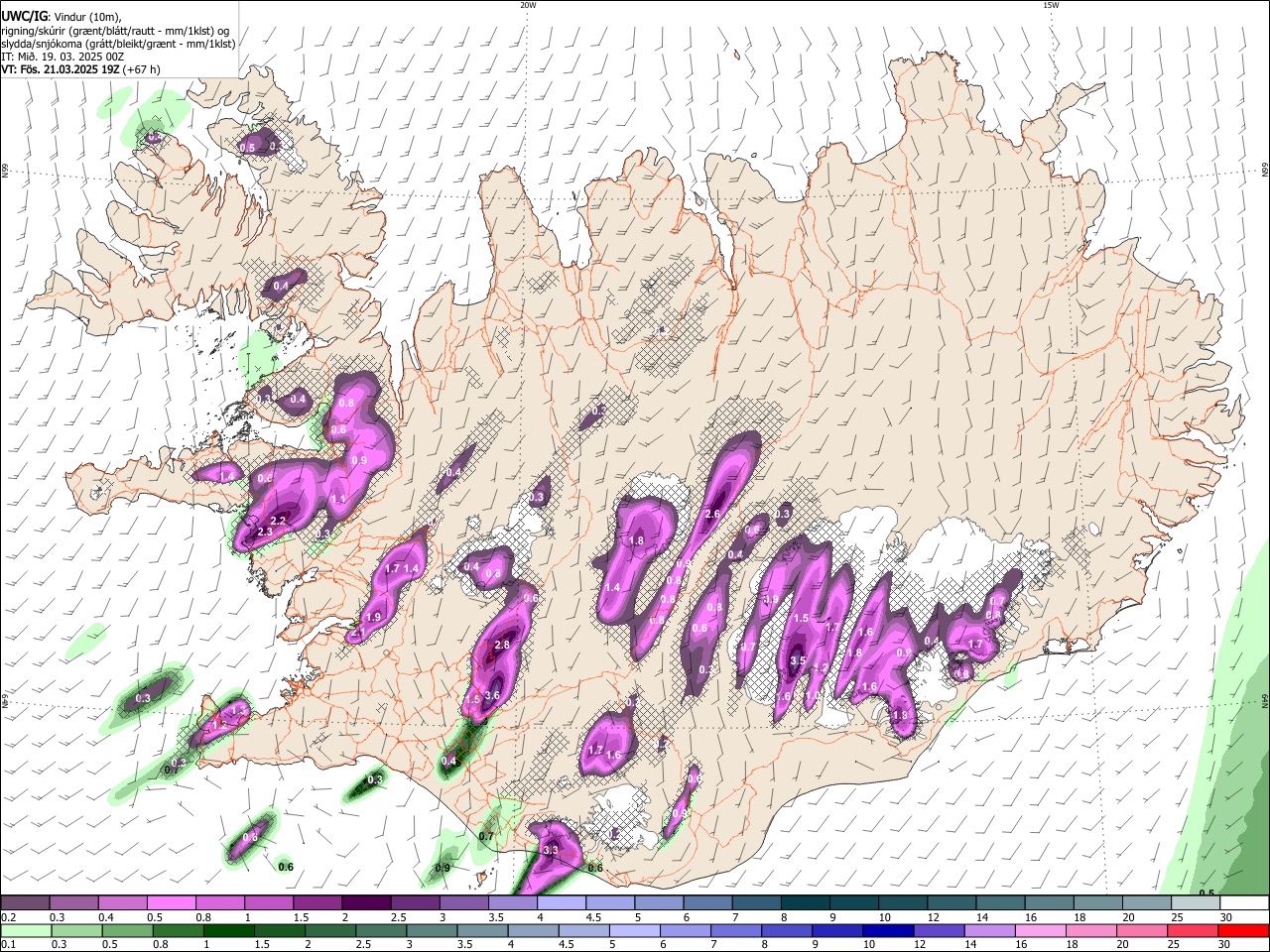This screenshot has width=1270, height=952.
Task: Click the "3.3" precipitation value on the map
Action: (552, 851)
